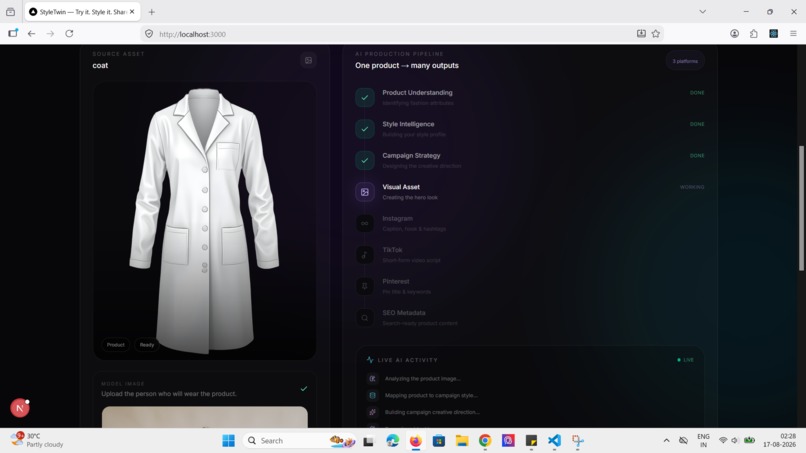Image resolution: width=806 pixels, height=453 pixels.
Task: Click the site shield info icon
Action: pyautogui.click(x=149, y=34)
